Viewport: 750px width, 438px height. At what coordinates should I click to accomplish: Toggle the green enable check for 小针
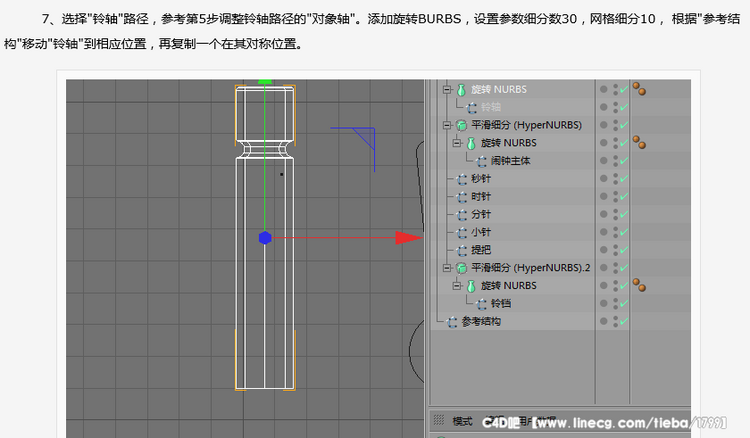624,232
